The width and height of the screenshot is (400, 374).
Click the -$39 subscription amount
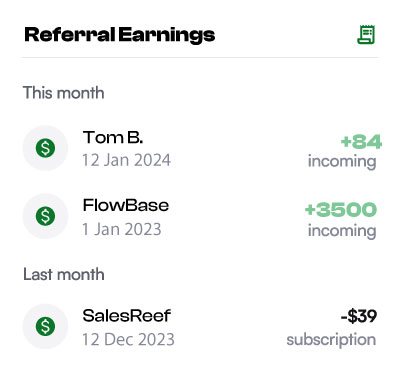coord(359,316)
